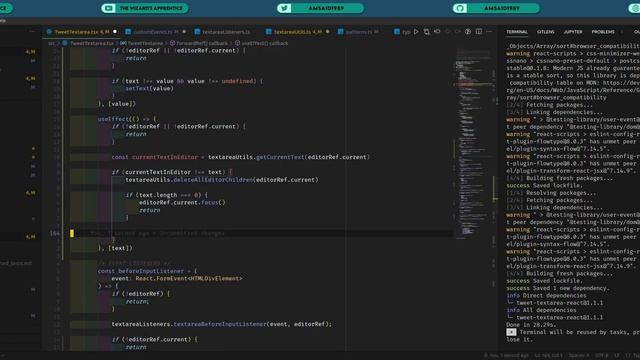Open the TweetTextarea.tsx breadcrumb dropdown
This screenshot has height=360, width=640.
[88, 43]
